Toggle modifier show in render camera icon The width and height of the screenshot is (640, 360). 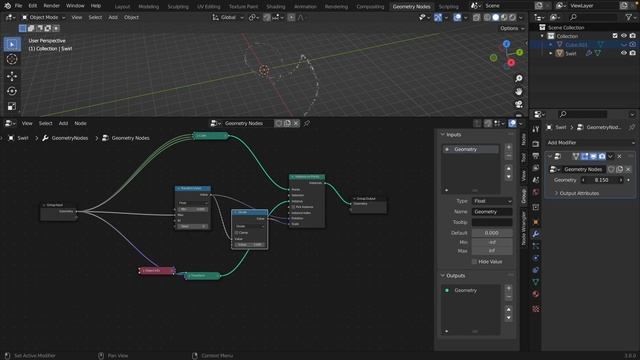602,156
